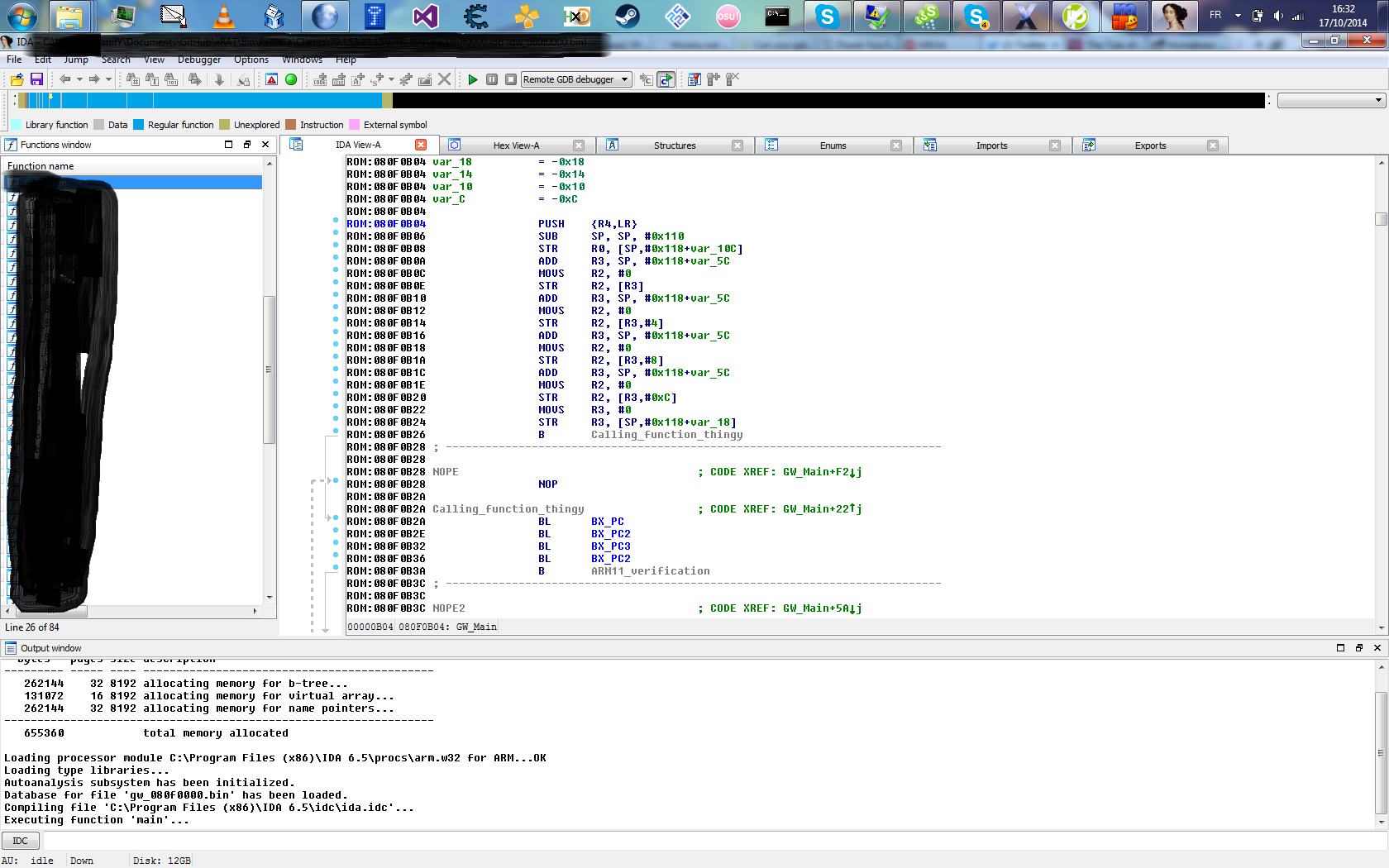Click the Regular function color swatch
This screenshot has height=868, width=1389.
tap(139, 125)
